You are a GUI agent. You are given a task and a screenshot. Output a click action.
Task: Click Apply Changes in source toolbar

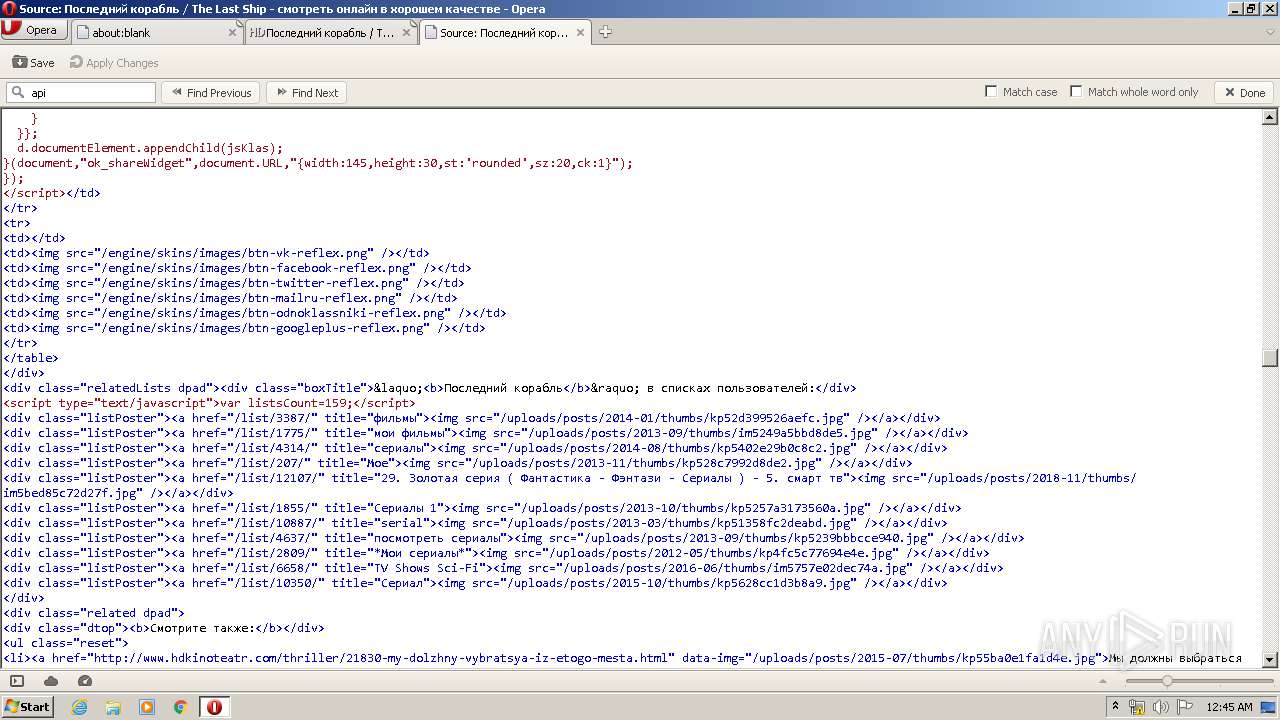pos(114,62)
